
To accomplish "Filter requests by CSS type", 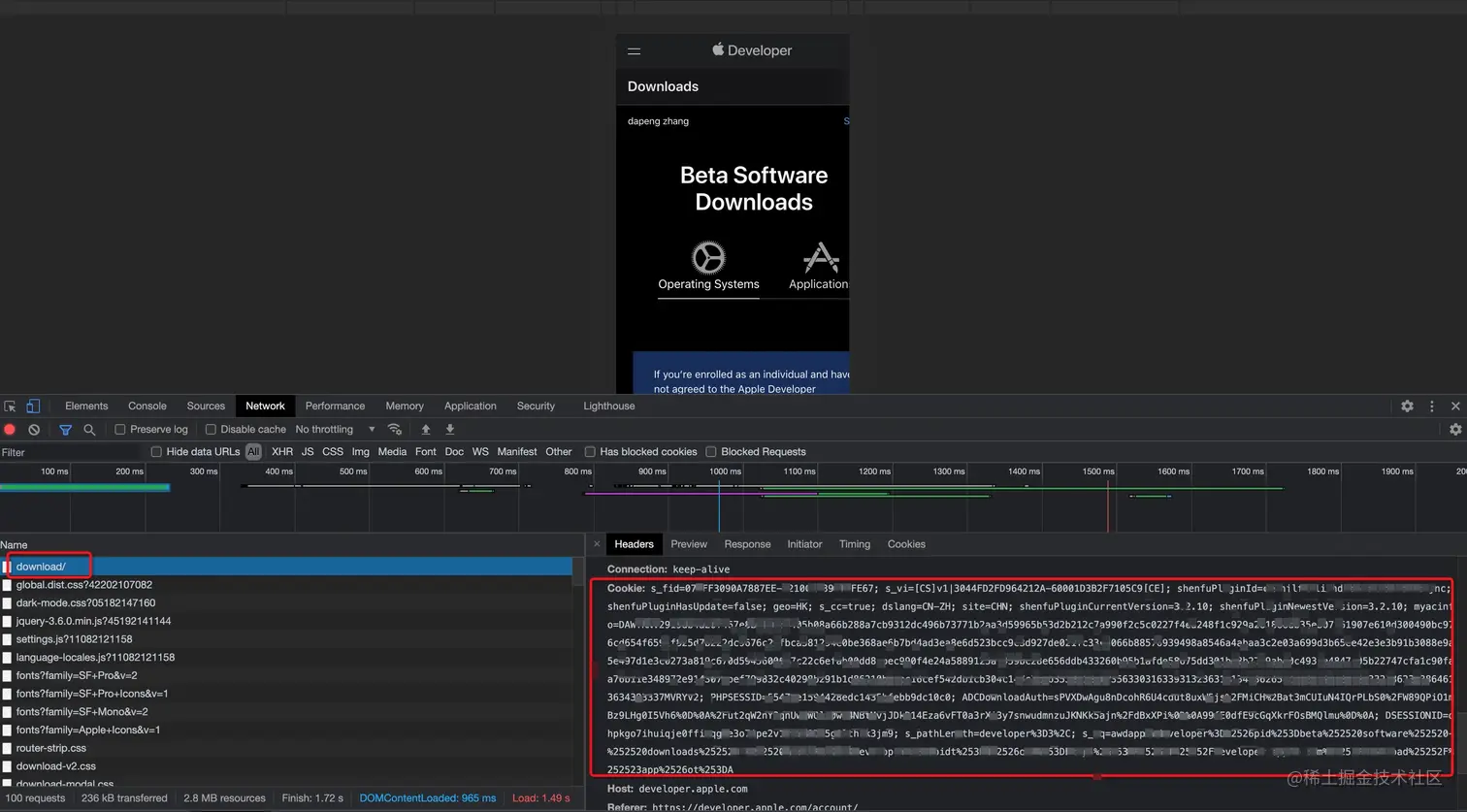I will click(x=333, y=452).
